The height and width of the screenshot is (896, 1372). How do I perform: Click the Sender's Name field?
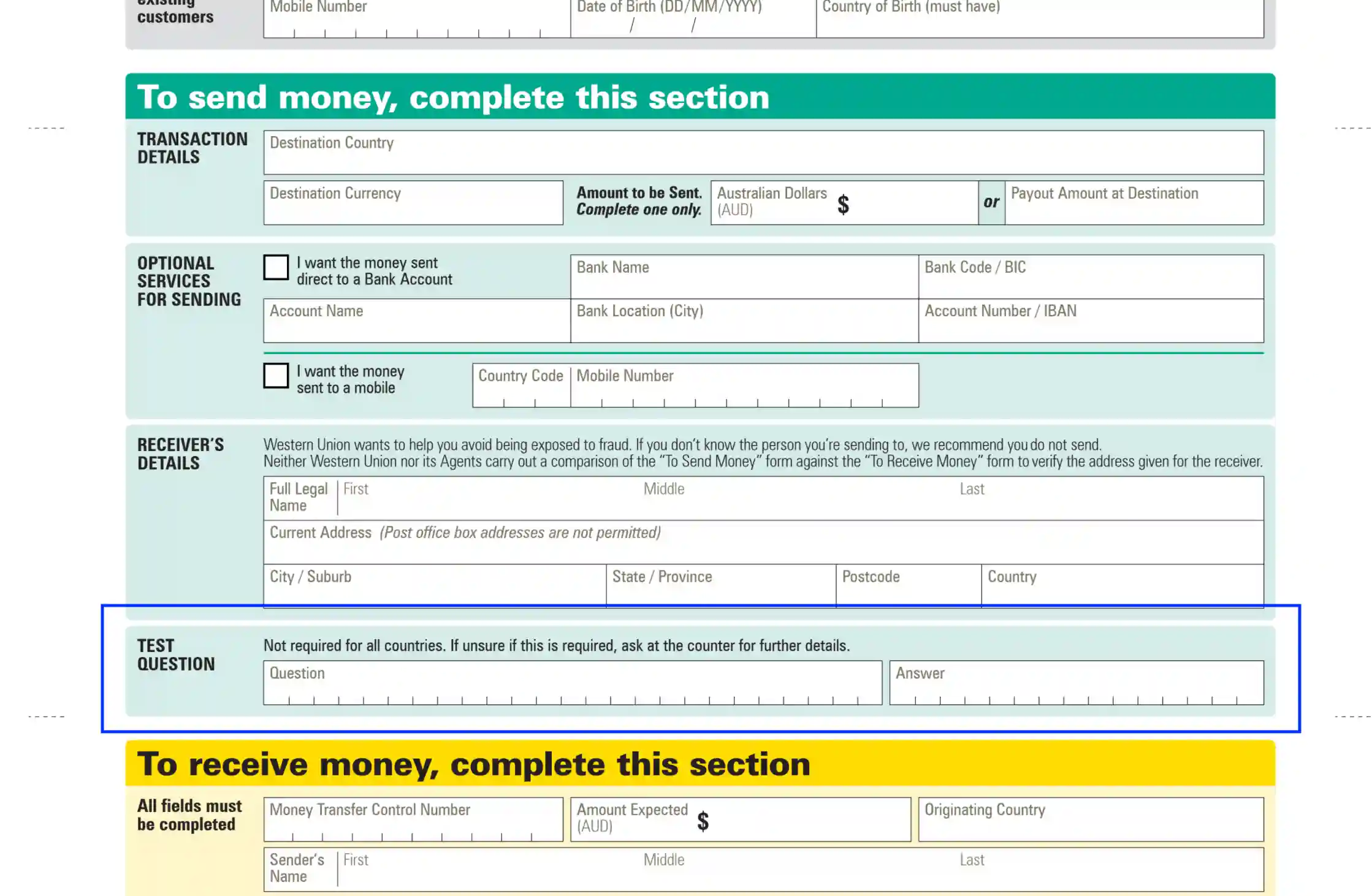763,870
